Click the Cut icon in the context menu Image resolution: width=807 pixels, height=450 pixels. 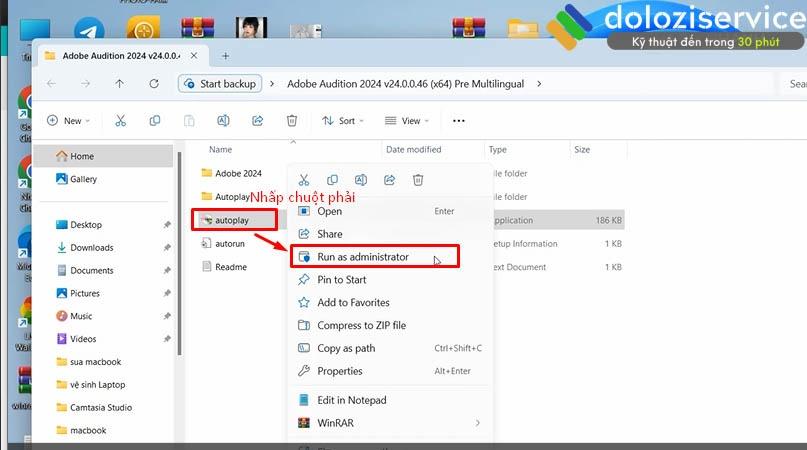(x=304, y=180)
